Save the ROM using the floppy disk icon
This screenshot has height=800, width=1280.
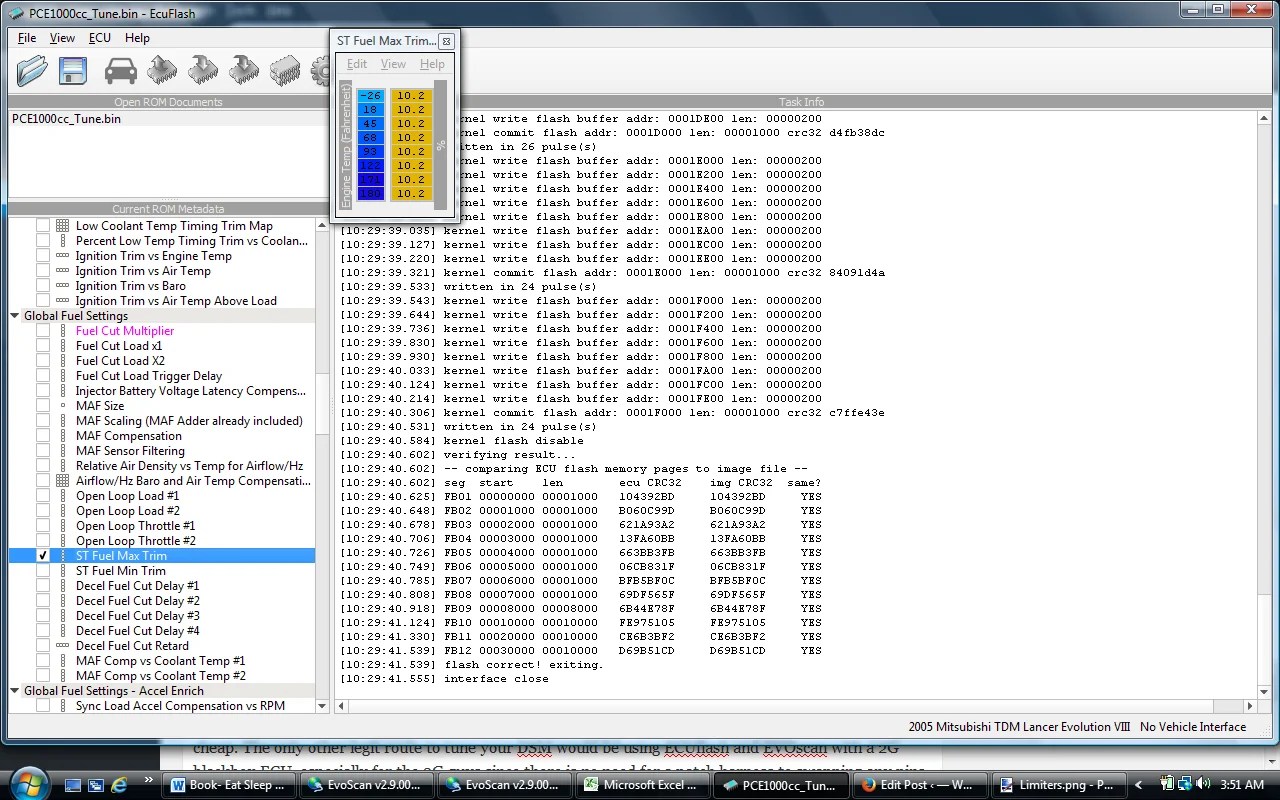[x=73, y=70]
